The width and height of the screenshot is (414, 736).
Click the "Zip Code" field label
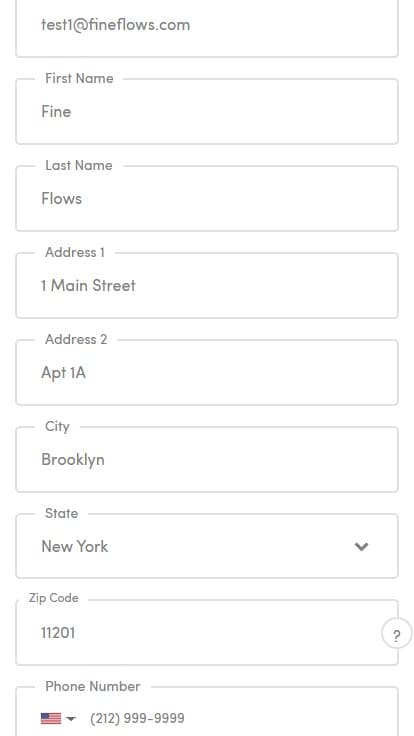point(54,598)
